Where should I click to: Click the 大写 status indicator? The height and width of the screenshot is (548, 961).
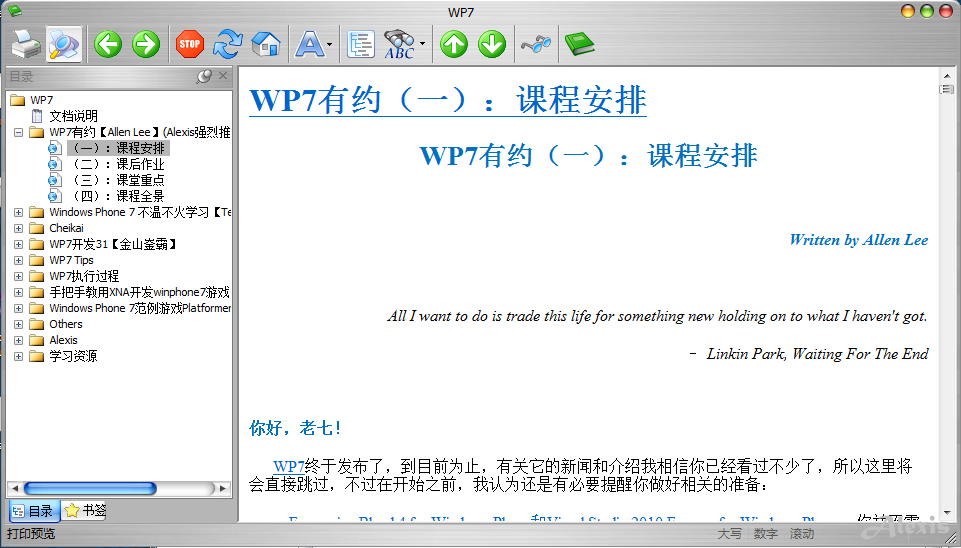tap(730, 534)
